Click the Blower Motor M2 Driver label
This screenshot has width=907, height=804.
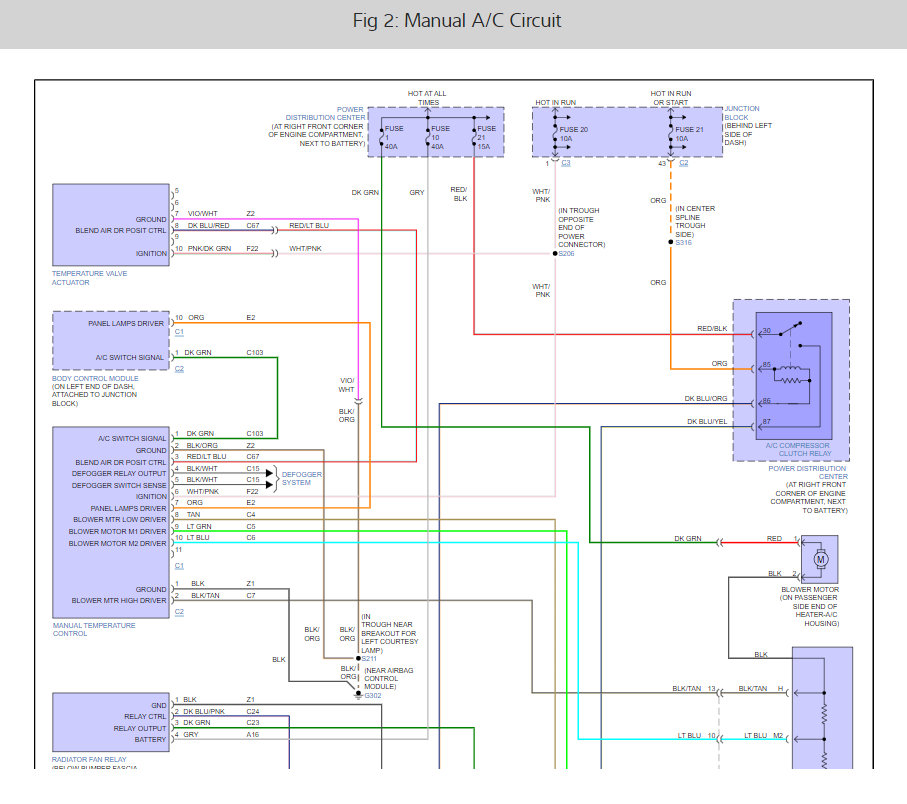117,543
